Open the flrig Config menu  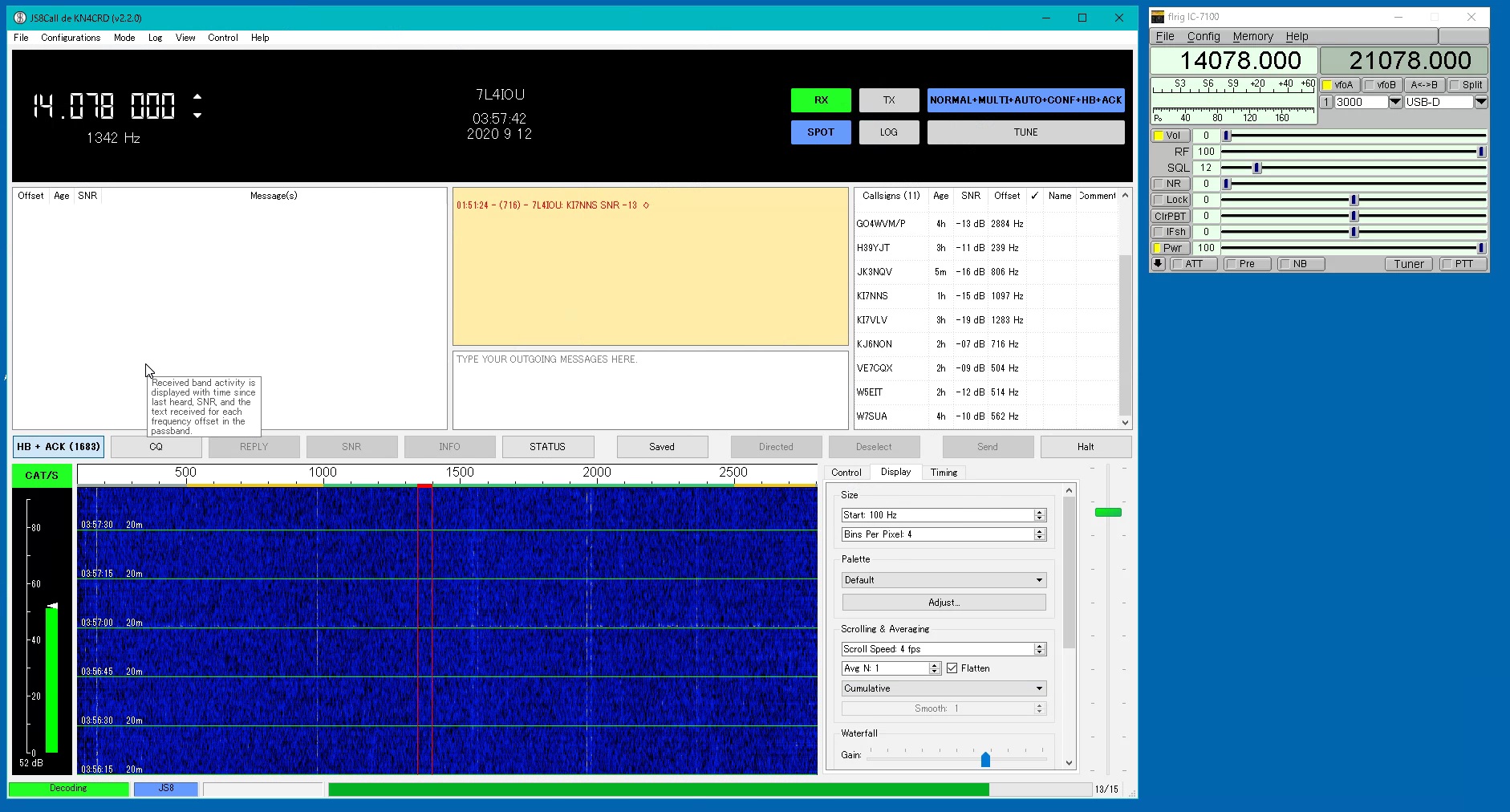pyautogui.click(x=1204, y=36)
